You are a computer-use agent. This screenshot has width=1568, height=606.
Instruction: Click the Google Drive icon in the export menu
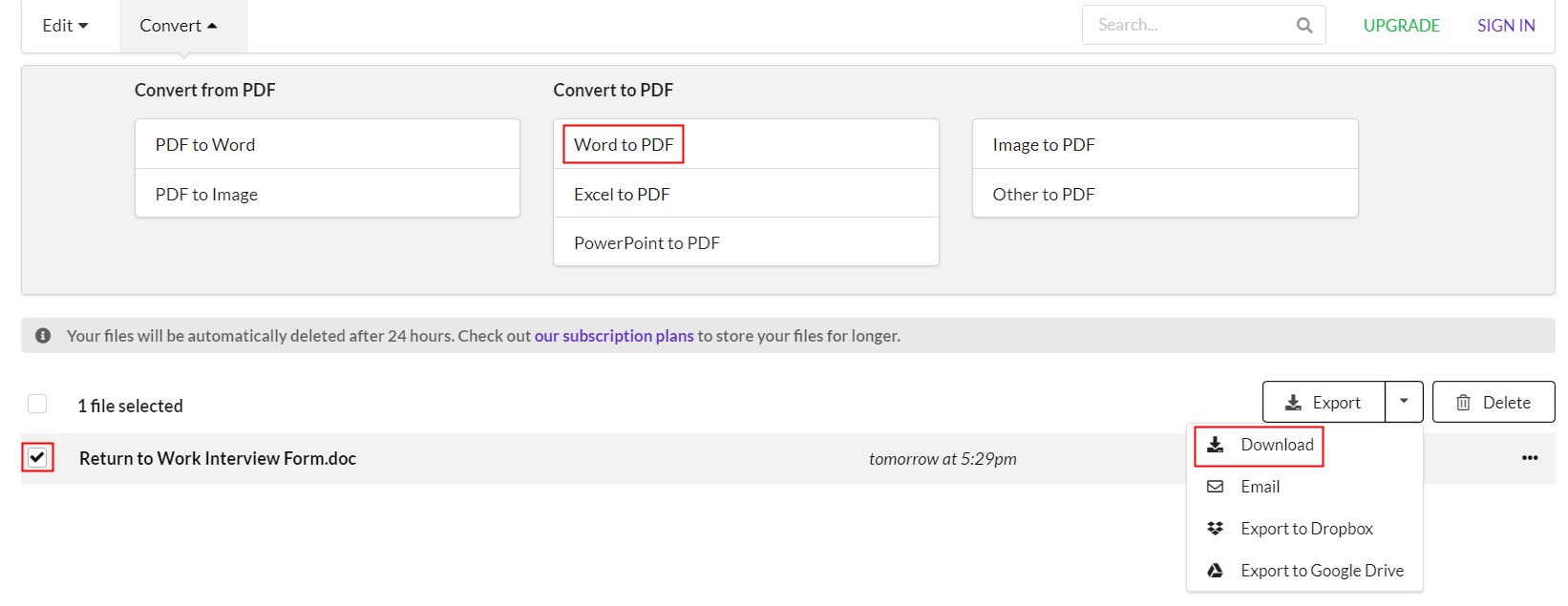(x=1215, y=571)
